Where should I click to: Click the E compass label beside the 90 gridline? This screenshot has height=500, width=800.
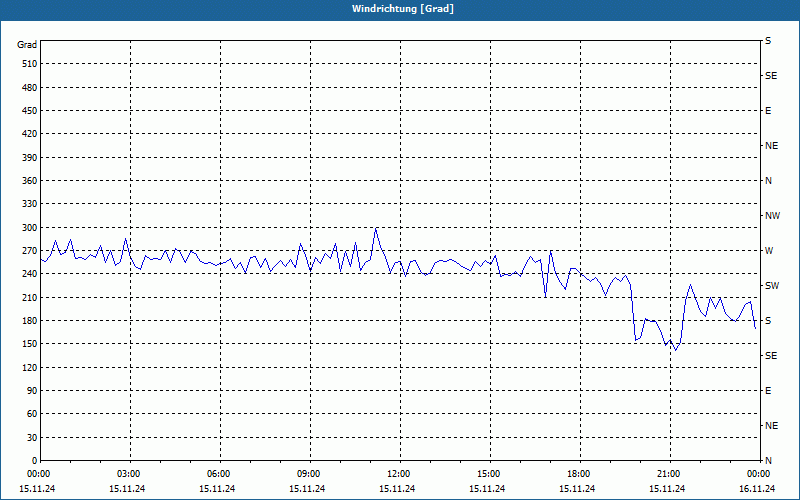(x=768, y=391)
